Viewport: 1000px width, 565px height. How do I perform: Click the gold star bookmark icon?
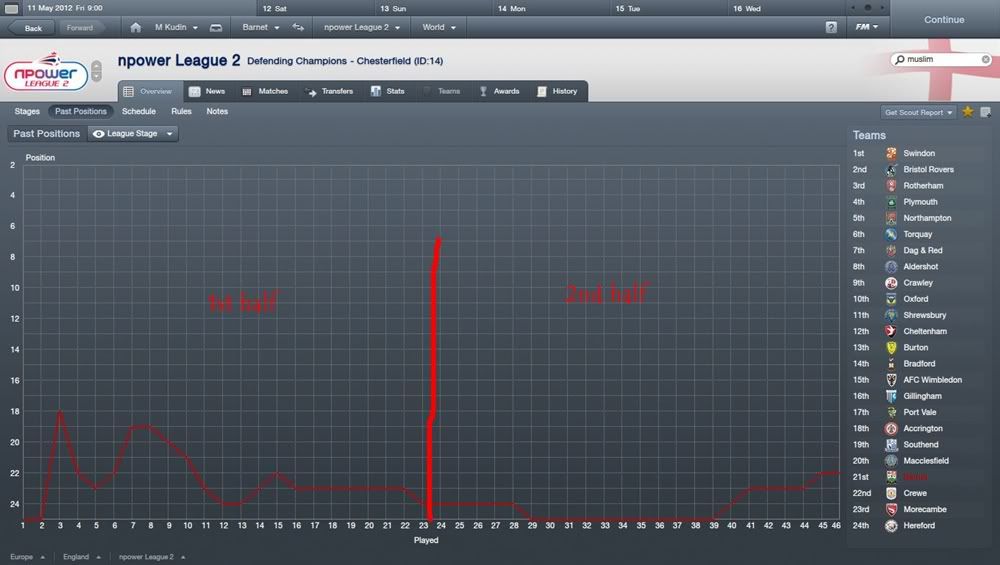click(967, 112)
